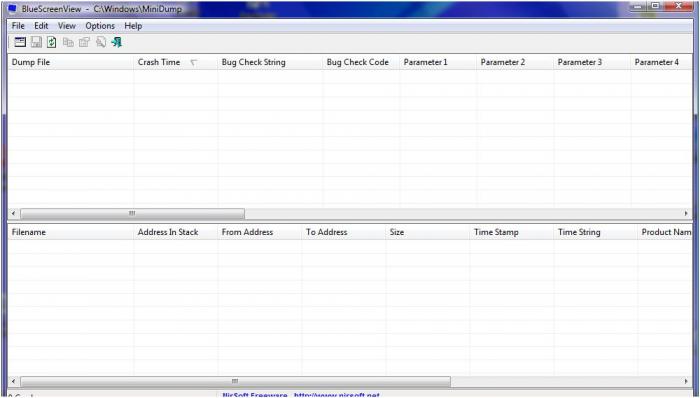Open the File menu
The height and width of the screenshot is (398, 700).
[18, 26]
